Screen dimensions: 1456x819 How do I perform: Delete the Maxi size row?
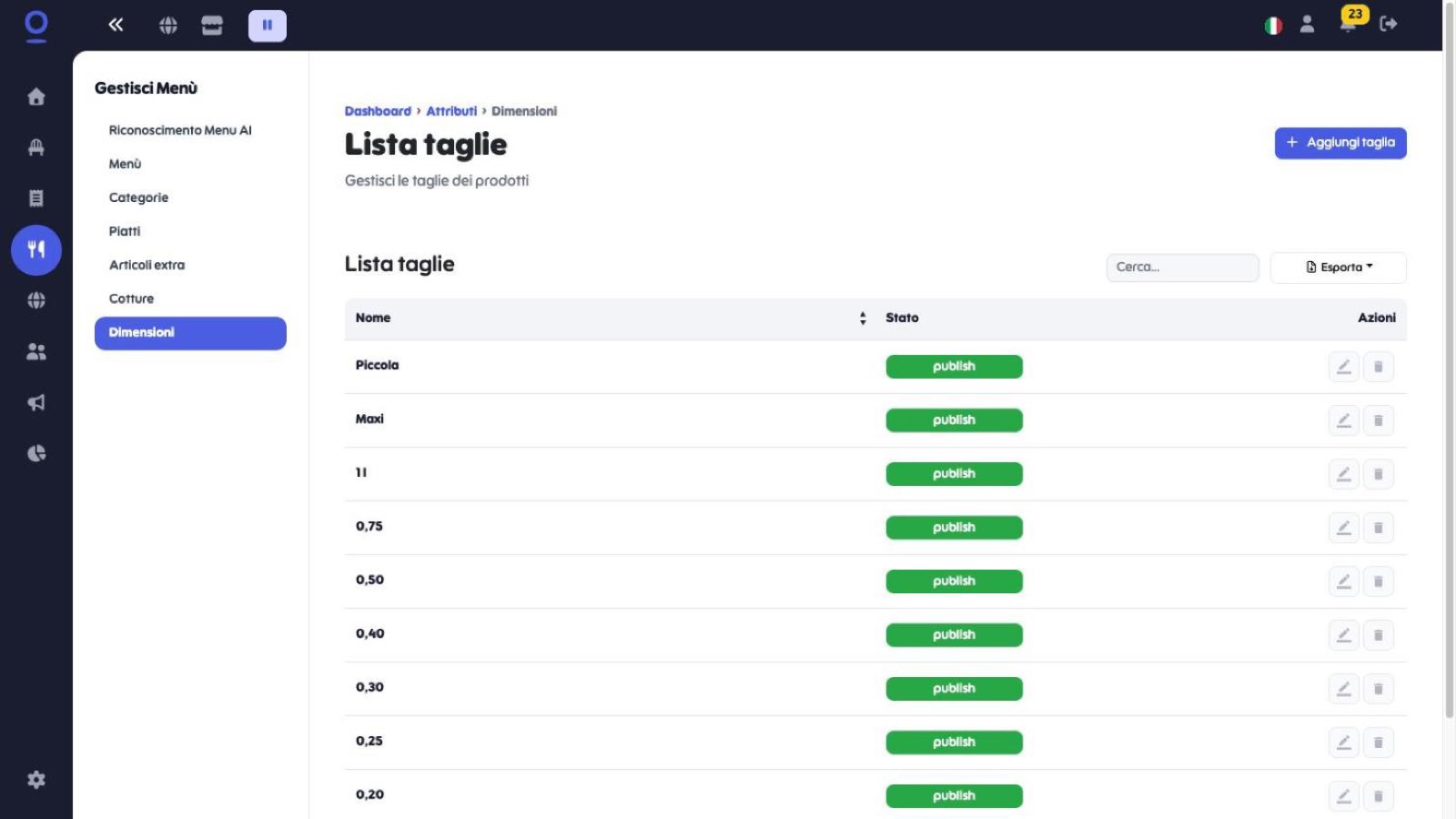pos(1378,420)
